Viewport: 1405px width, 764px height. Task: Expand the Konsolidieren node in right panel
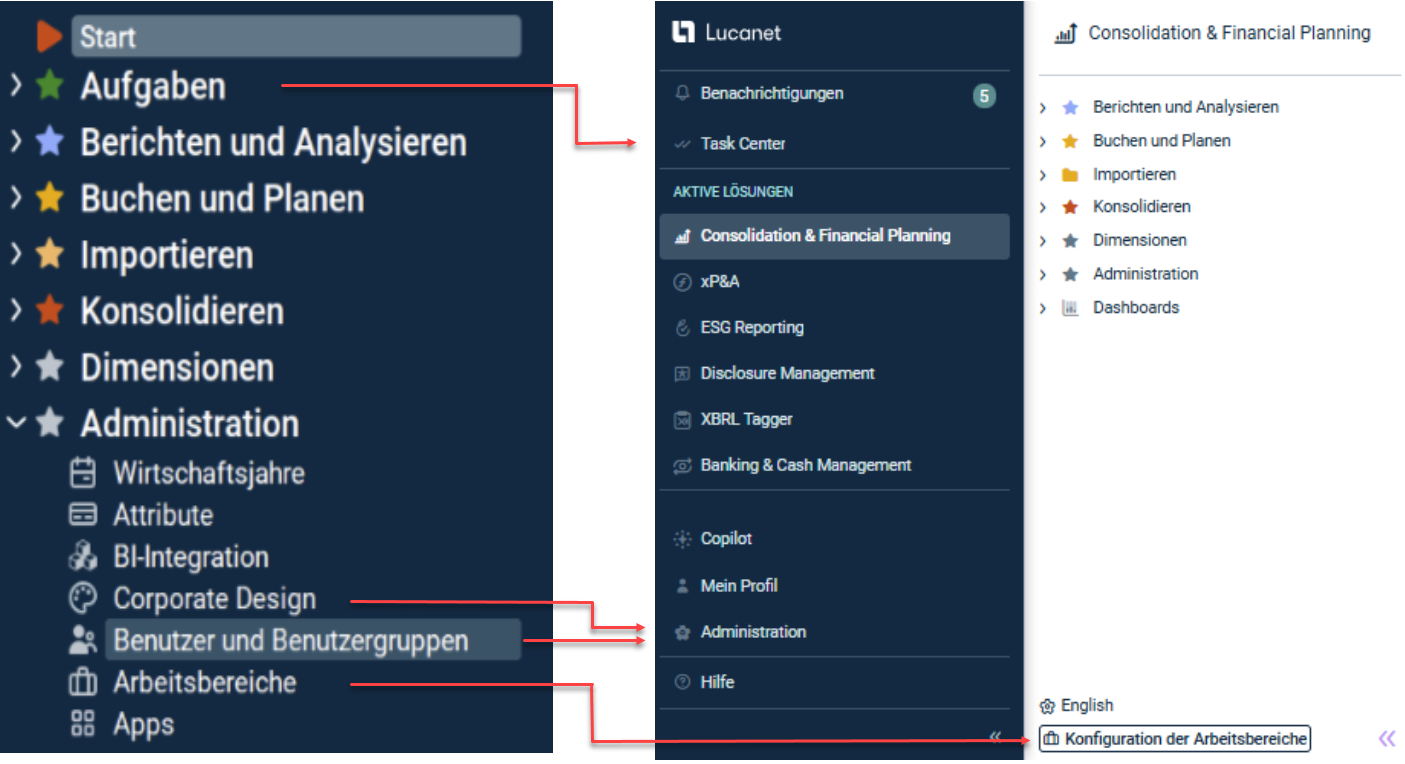pyautogui.click(x=1043, y=207)
